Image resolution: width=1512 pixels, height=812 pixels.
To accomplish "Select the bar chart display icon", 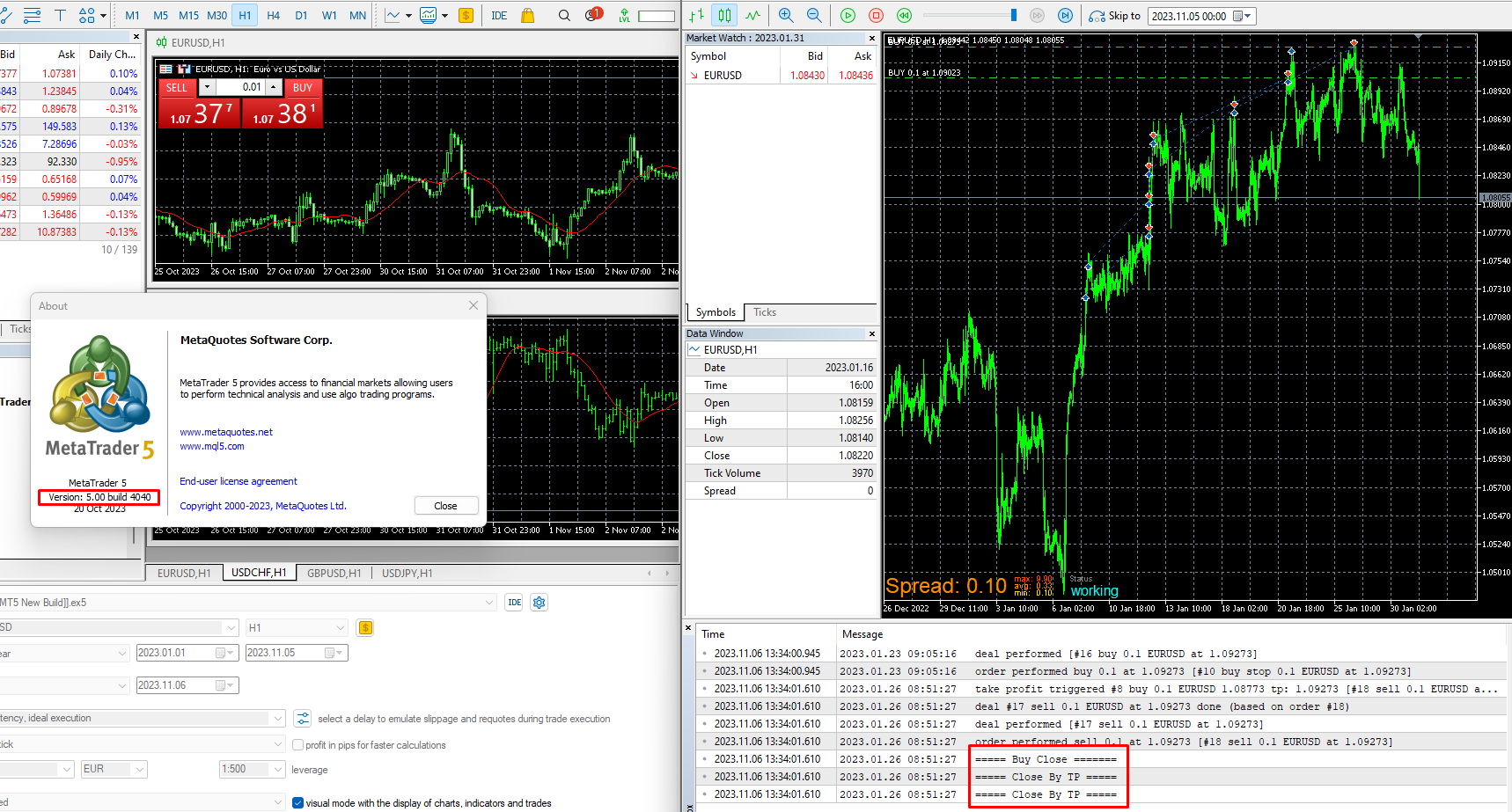I will (x=696, y=15).
